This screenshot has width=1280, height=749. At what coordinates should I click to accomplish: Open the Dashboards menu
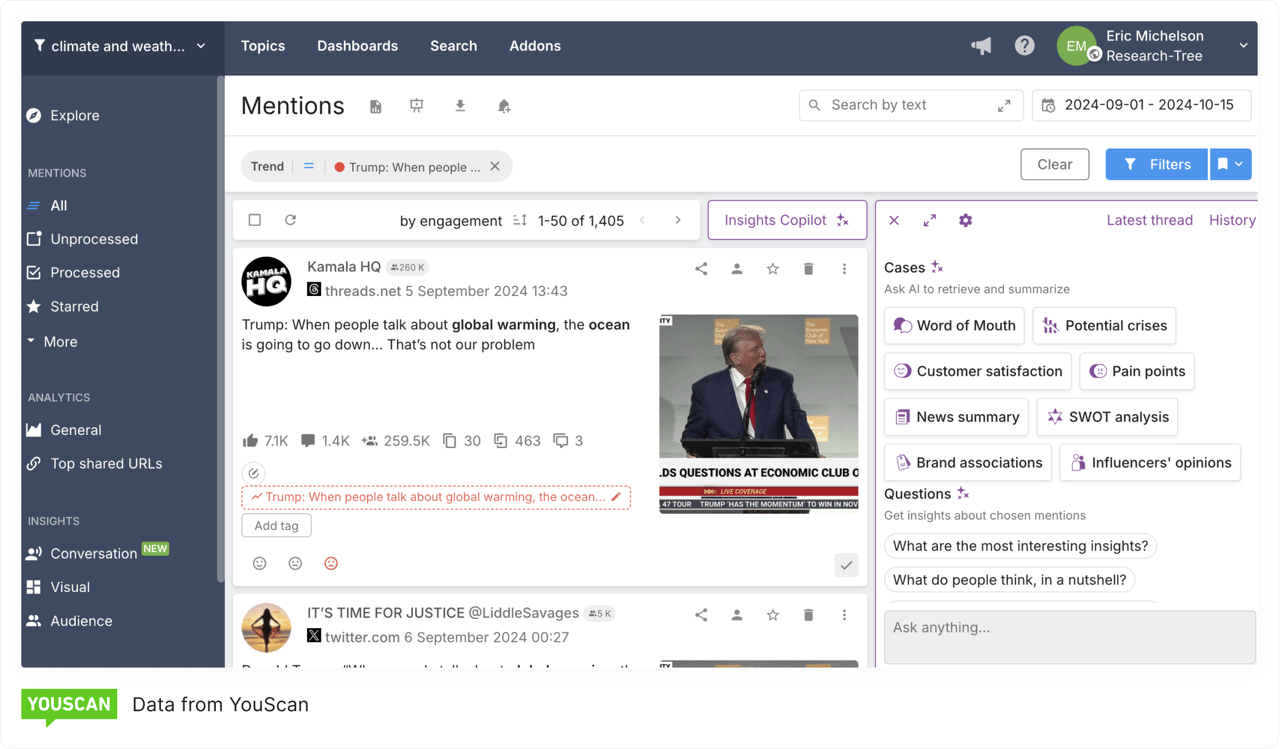click(357, 46)
